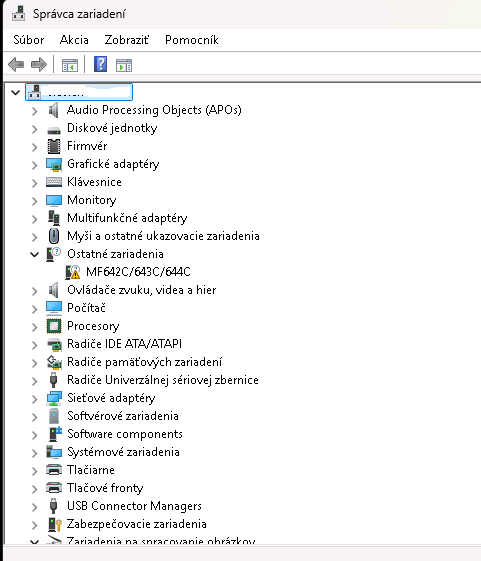Click the Grafické adaptéry display card icon
The height and width of the screenshot is (561, 481).
coord(54,164)
